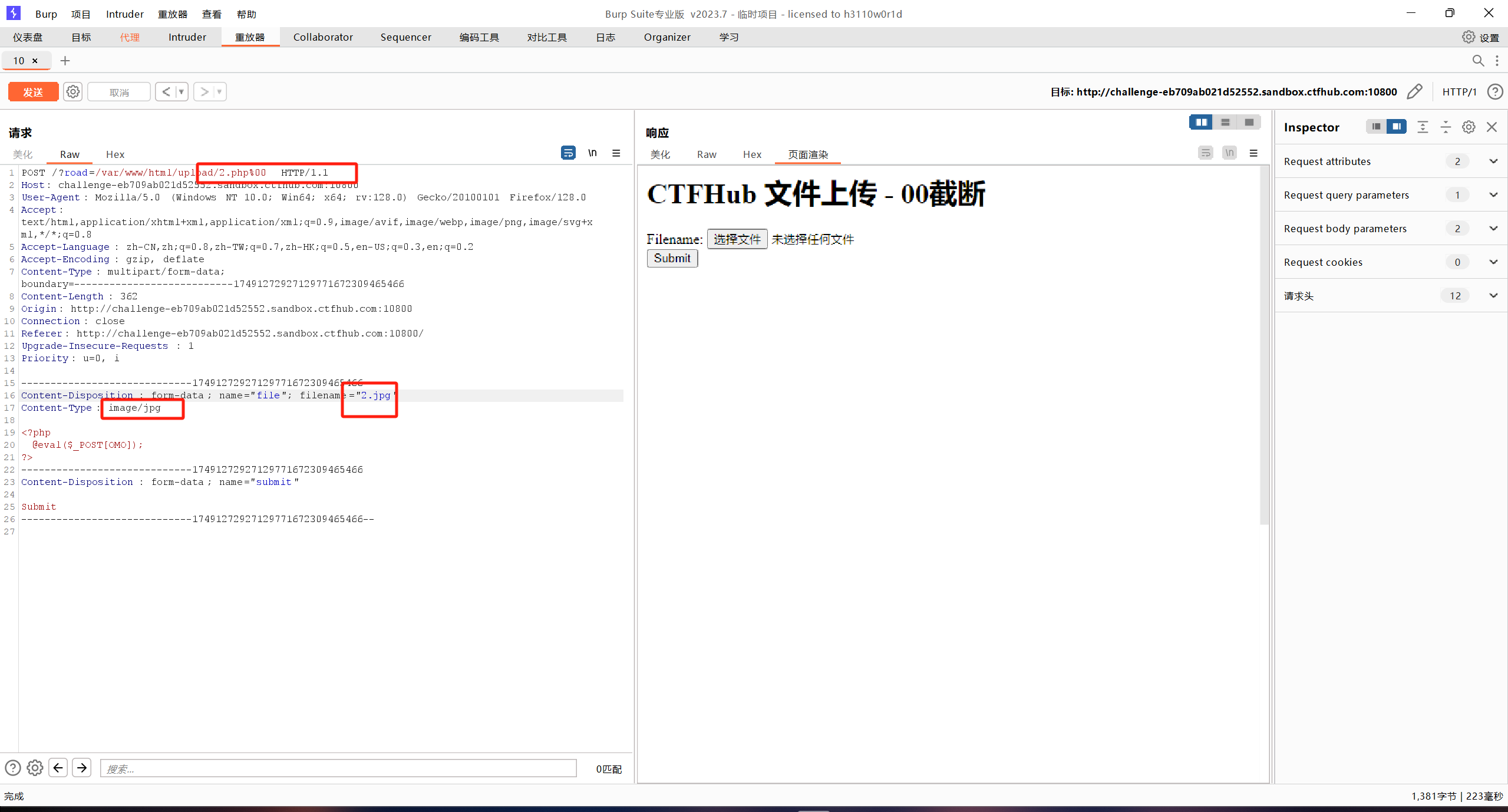Viewport: 1508px width, 812px height.
Task: Click the repeater settings gear next to Send
Action: 72,92
